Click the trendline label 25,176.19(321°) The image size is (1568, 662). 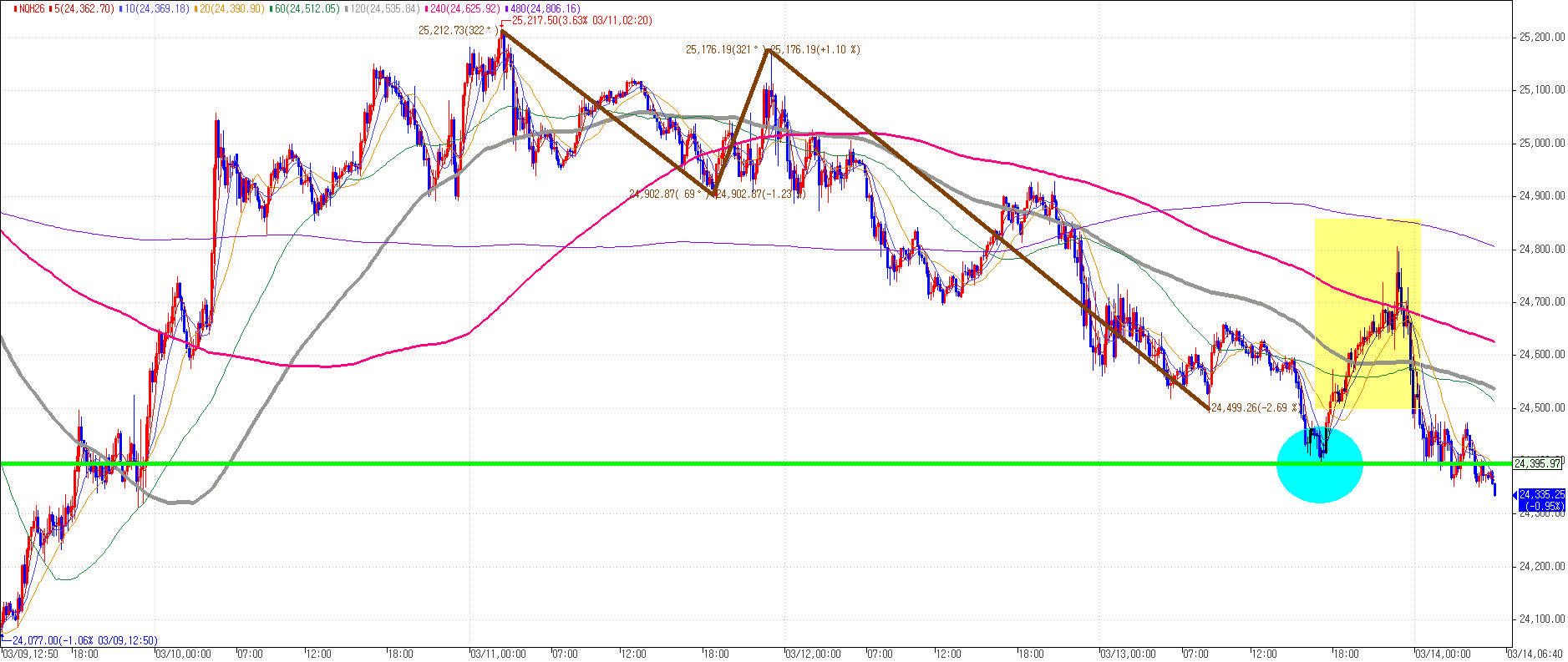click(723, 50)
